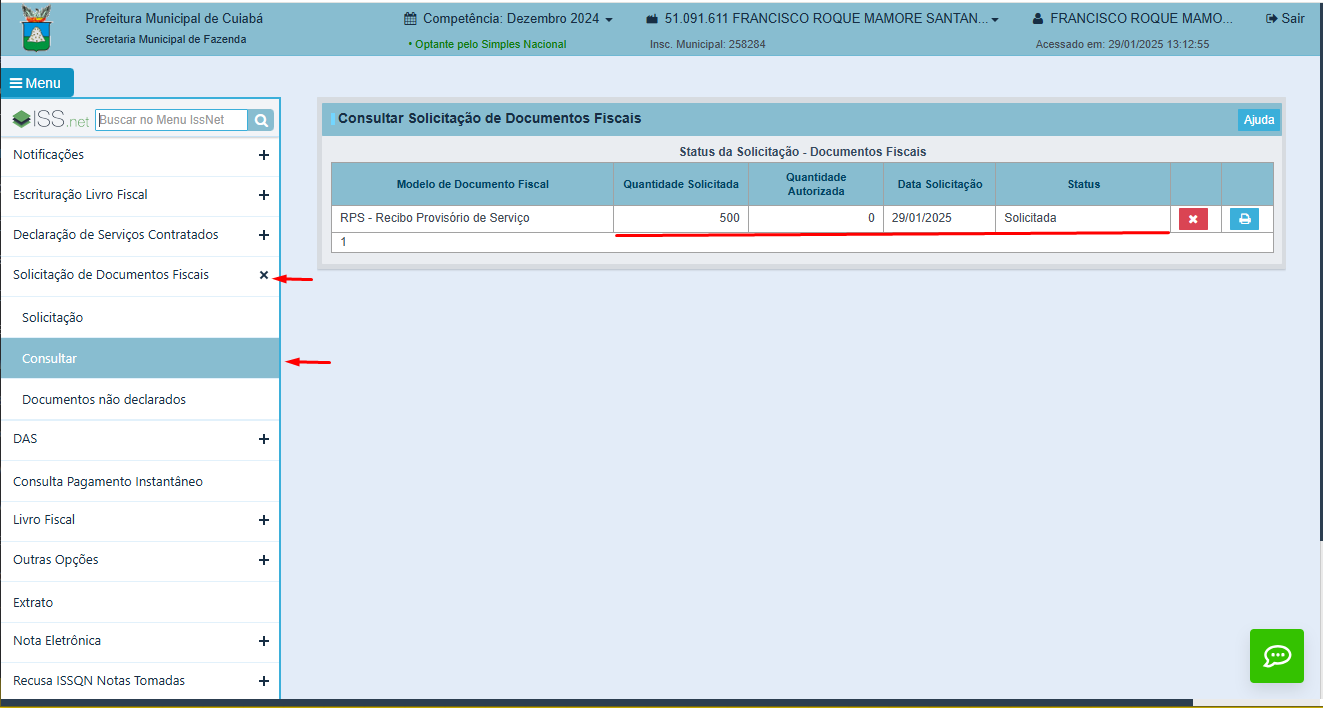Image resolution: width=1323 pixels, height=708 pixels.
Task: Expand the Nota Eletrônica menu section
Action: click(264, 641)
